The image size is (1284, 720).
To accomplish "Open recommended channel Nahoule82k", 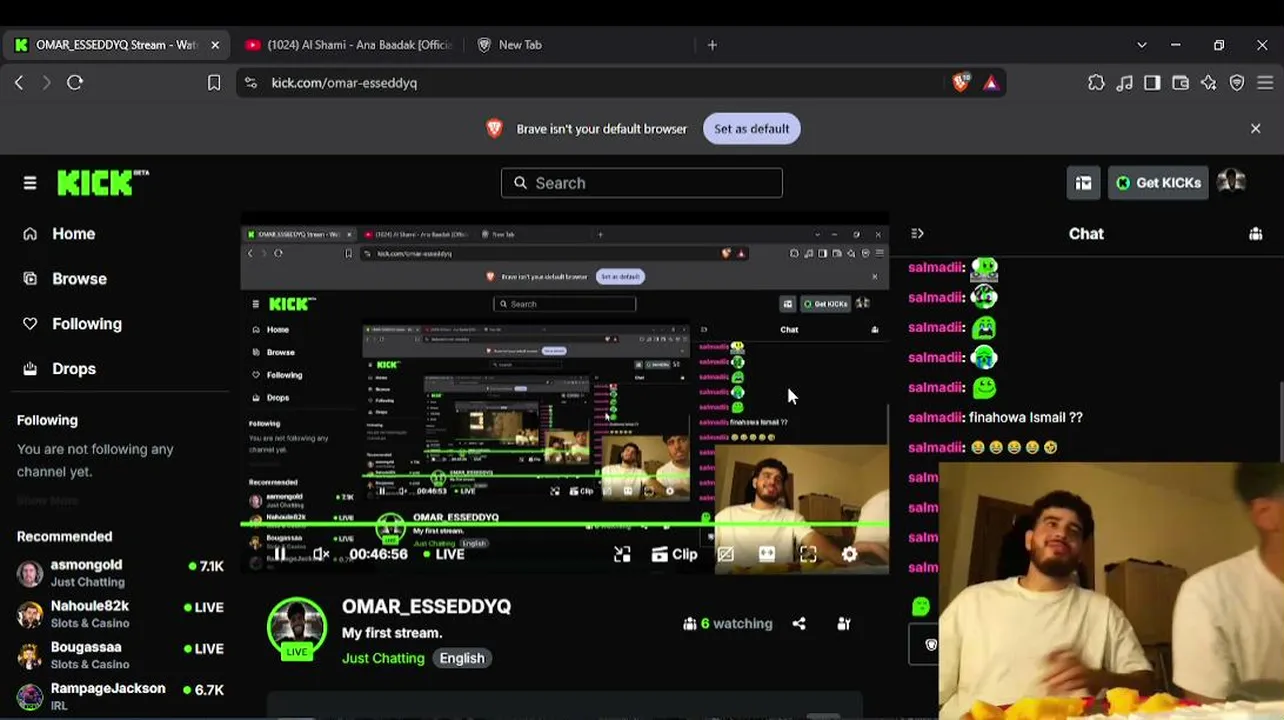I will [121, 614].
